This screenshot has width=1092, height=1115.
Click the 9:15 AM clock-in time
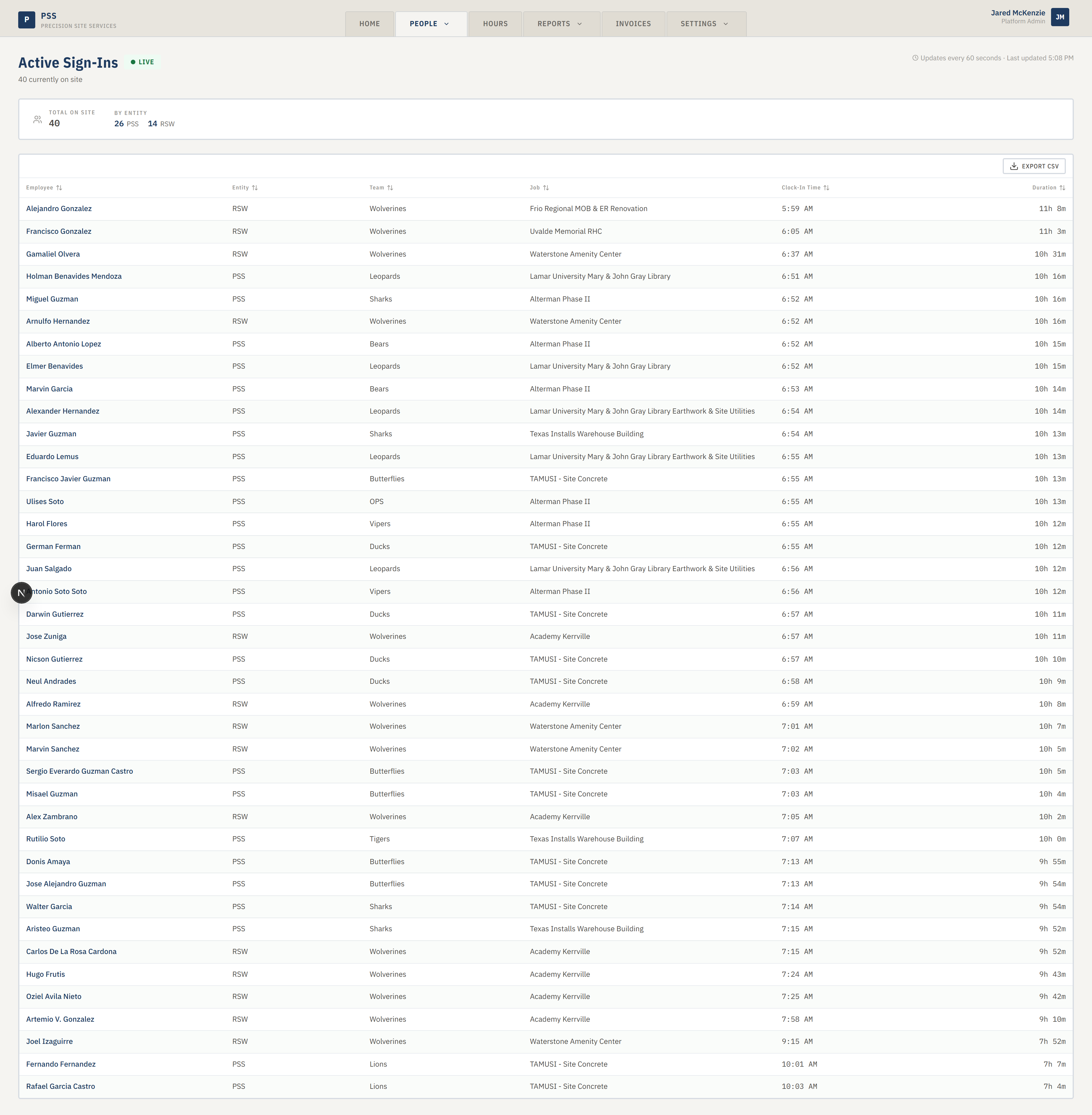[797, 1042]
